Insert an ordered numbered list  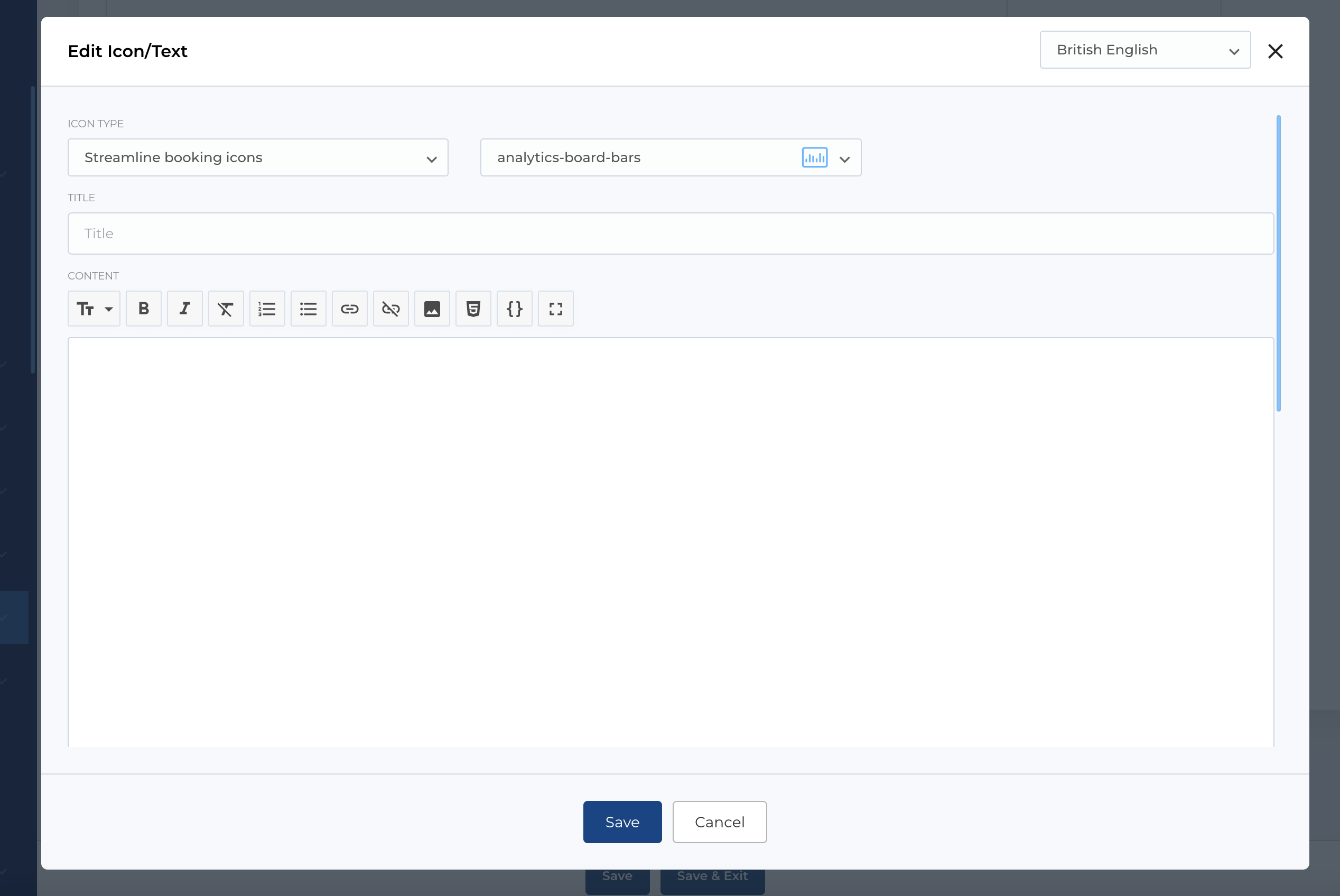[267, 309]
